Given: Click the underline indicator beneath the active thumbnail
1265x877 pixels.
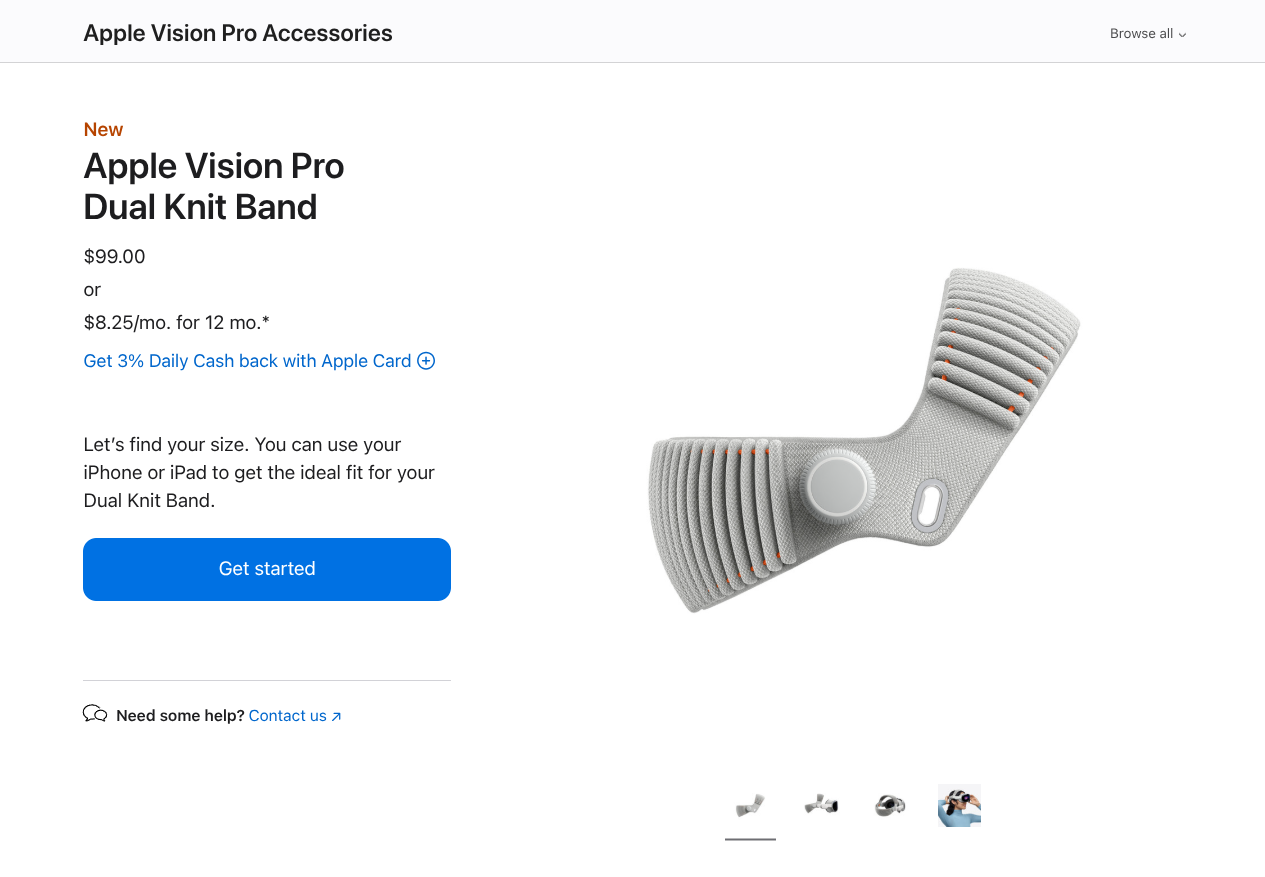Looking at the screenshot, I should point(750,839).
